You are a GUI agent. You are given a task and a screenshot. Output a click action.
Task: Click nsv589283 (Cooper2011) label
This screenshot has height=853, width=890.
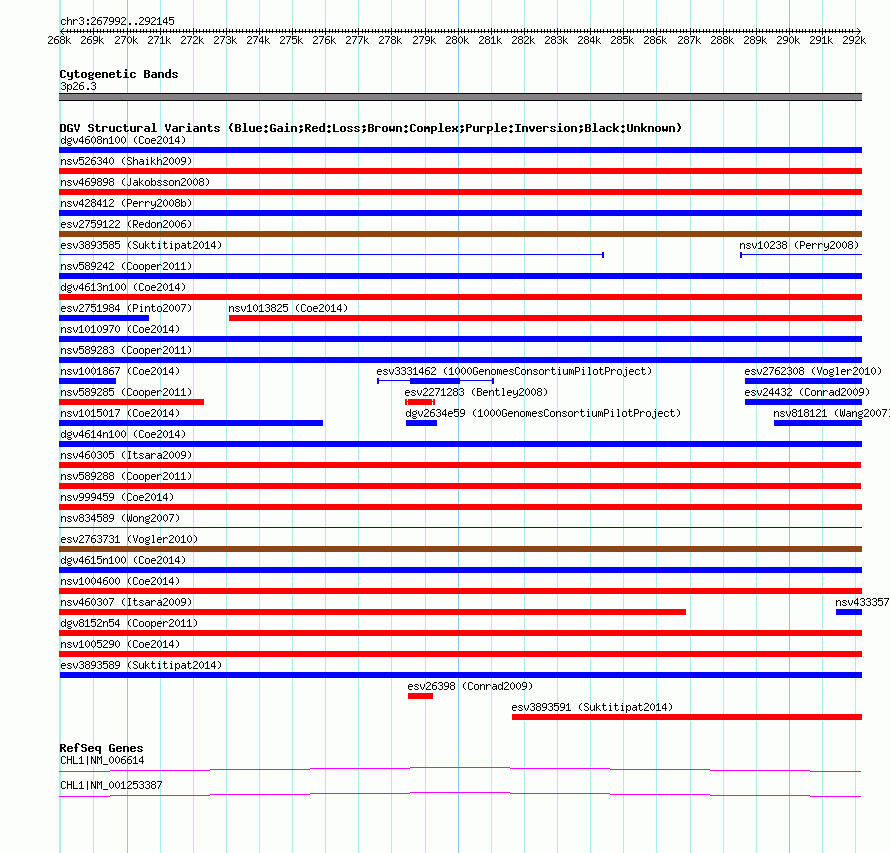pyautogui.click(x=126, y=350)
